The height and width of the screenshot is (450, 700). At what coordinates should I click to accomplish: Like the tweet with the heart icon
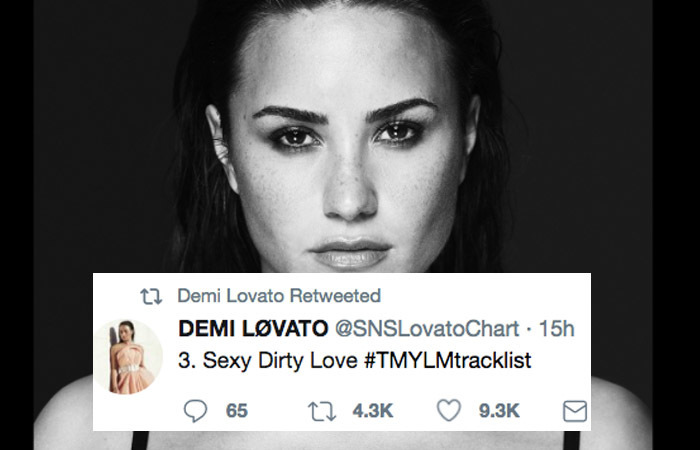[449, 410]
